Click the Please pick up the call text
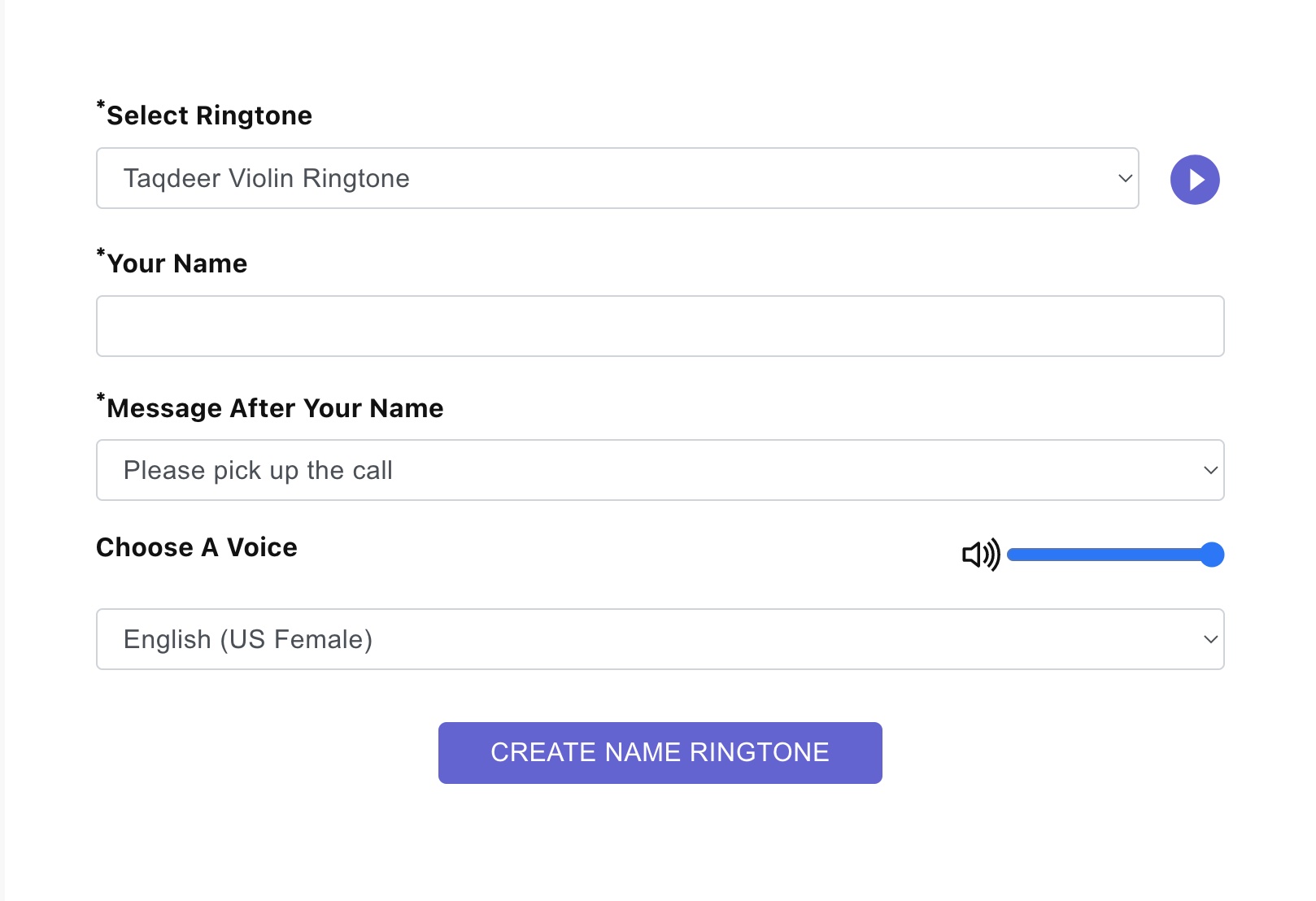Image resolution: width=1316 pixels, height=901 pixels. tap(258, 470)
